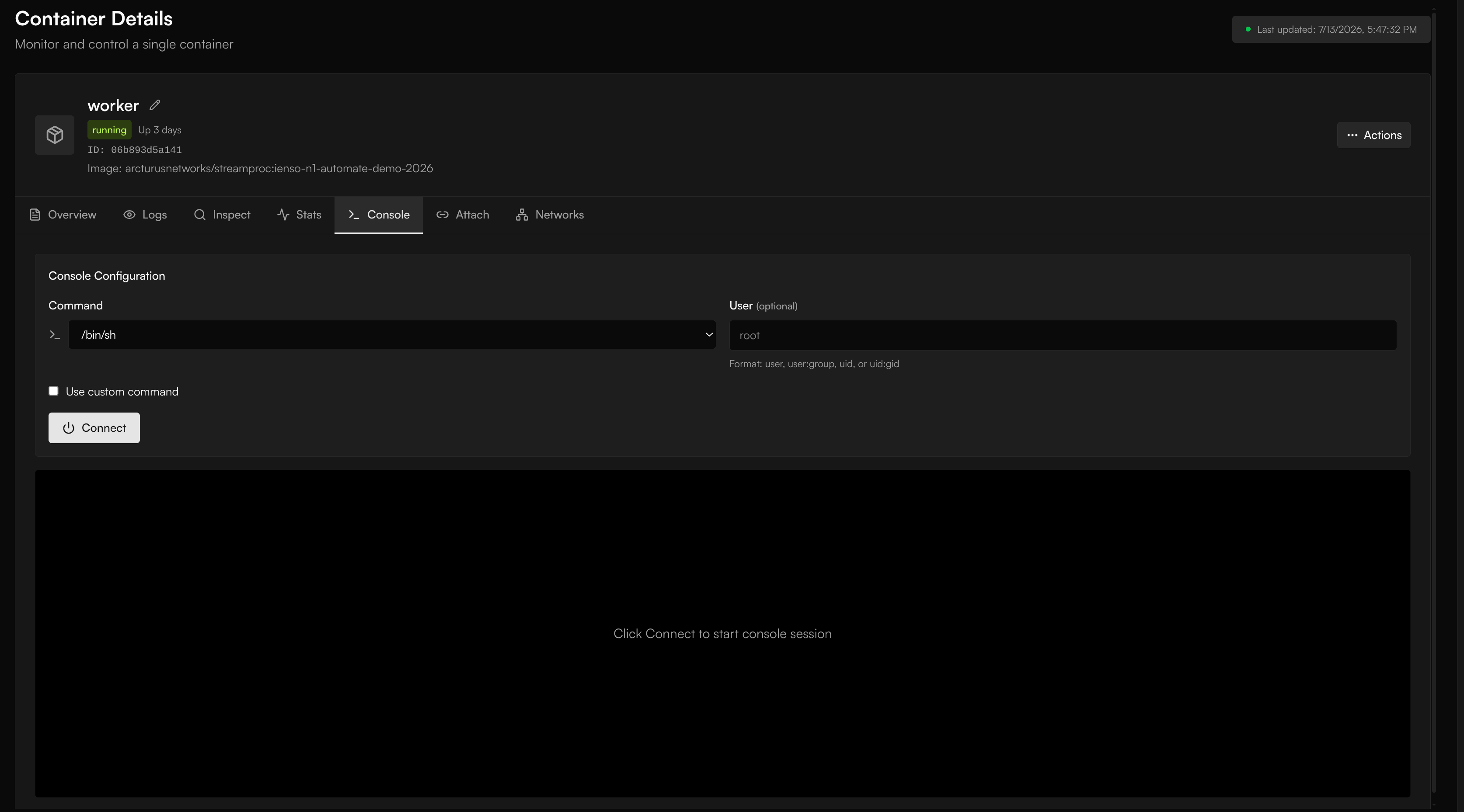Click the pencil icon to rename worker
This screenshot has width=1464, height=812.
(x=155, y=105)
